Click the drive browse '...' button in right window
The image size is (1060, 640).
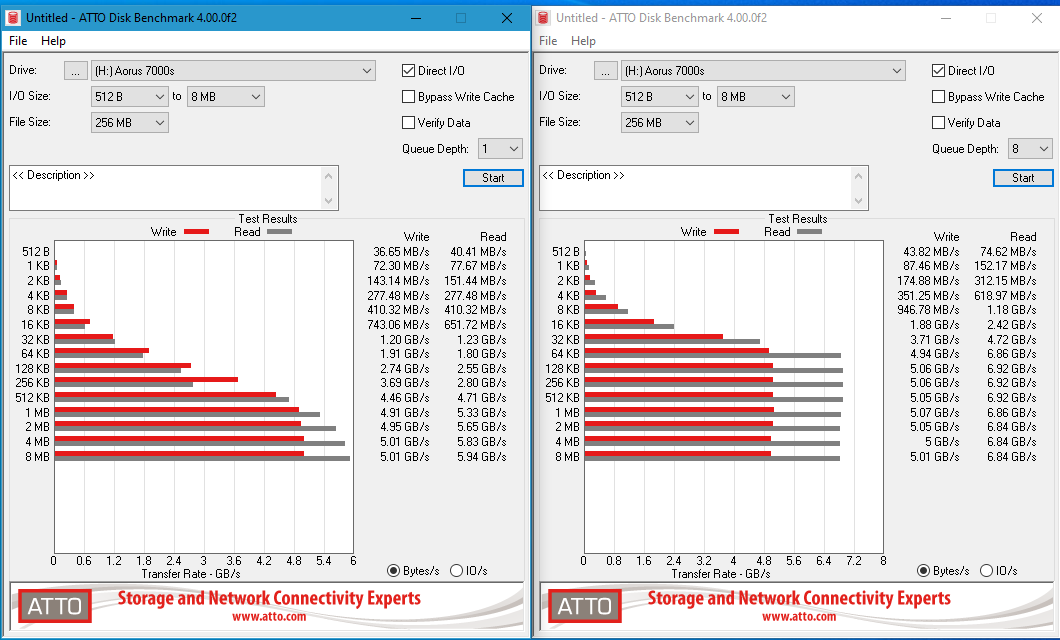point(606,71)
